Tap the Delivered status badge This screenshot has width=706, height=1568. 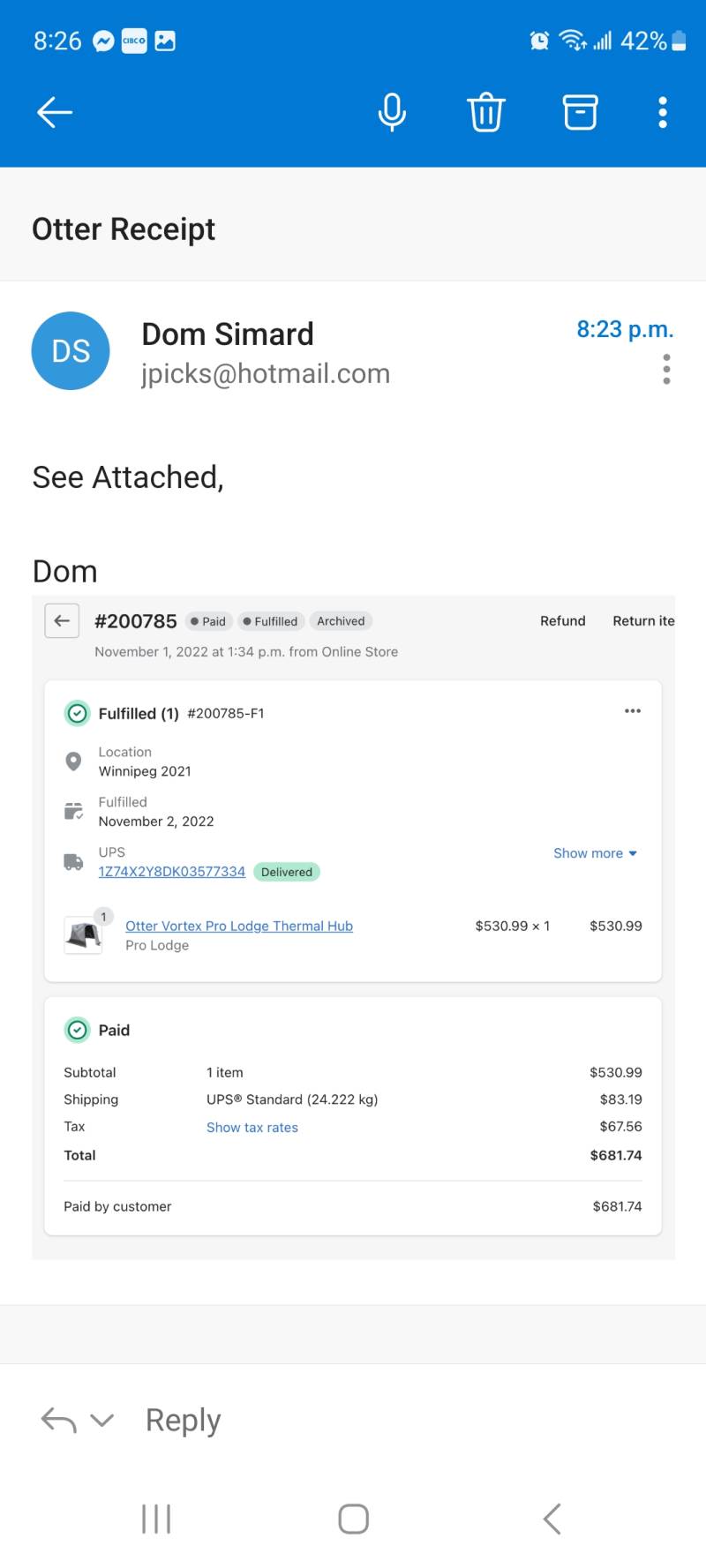(287, 872)
